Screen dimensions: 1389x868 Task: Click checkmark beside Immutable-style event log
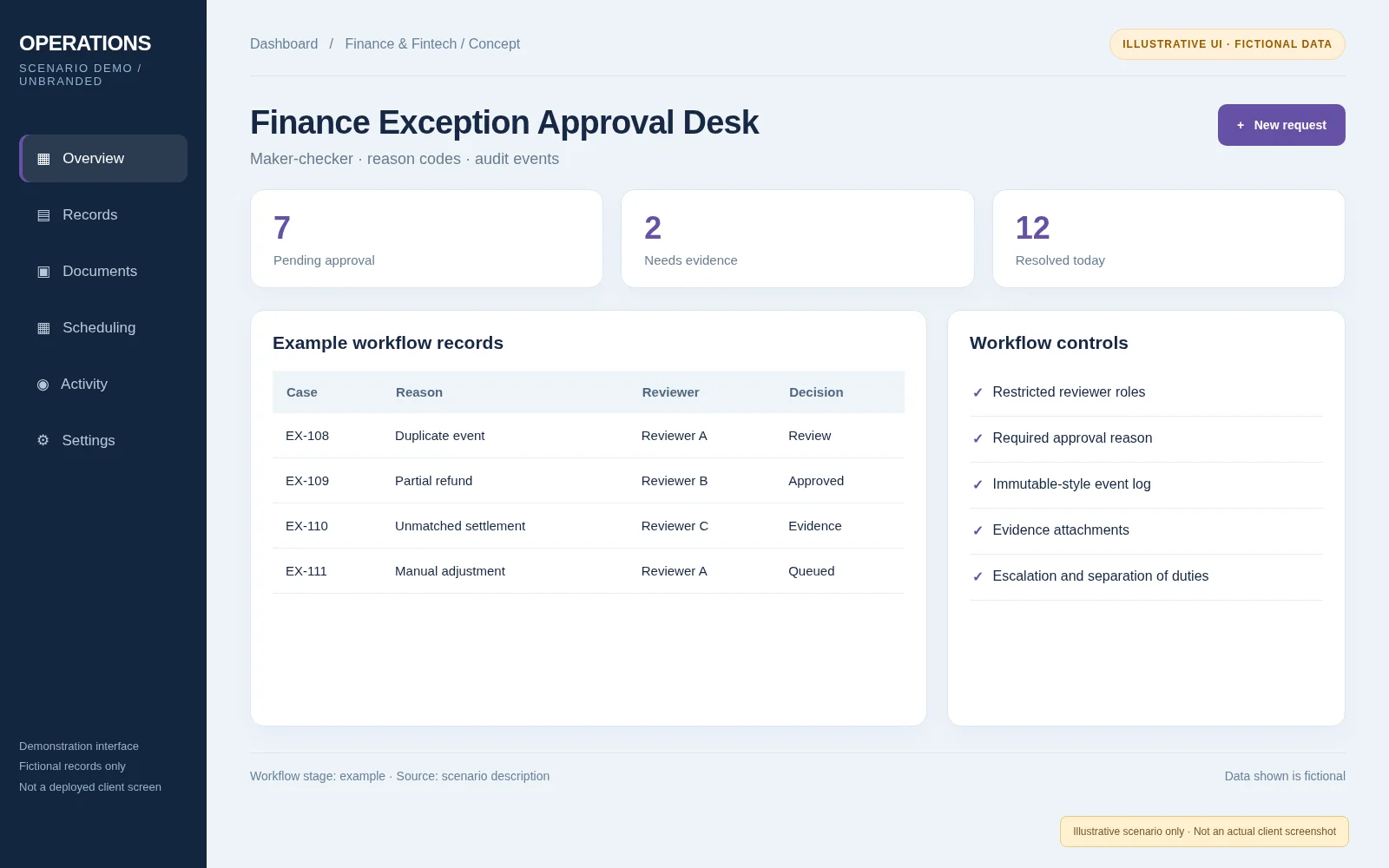tap(978, 484)
